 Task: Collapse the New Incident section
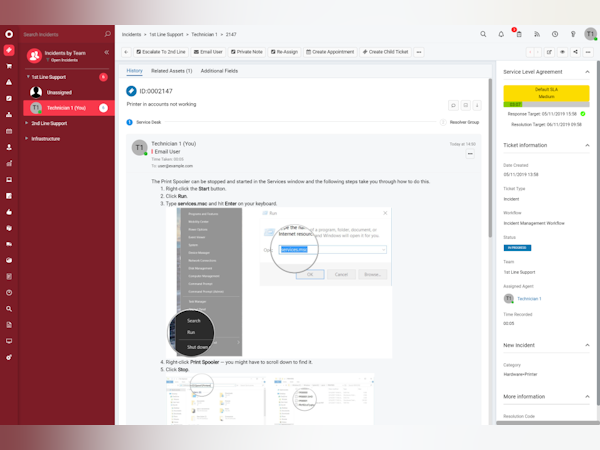(587, 345)
